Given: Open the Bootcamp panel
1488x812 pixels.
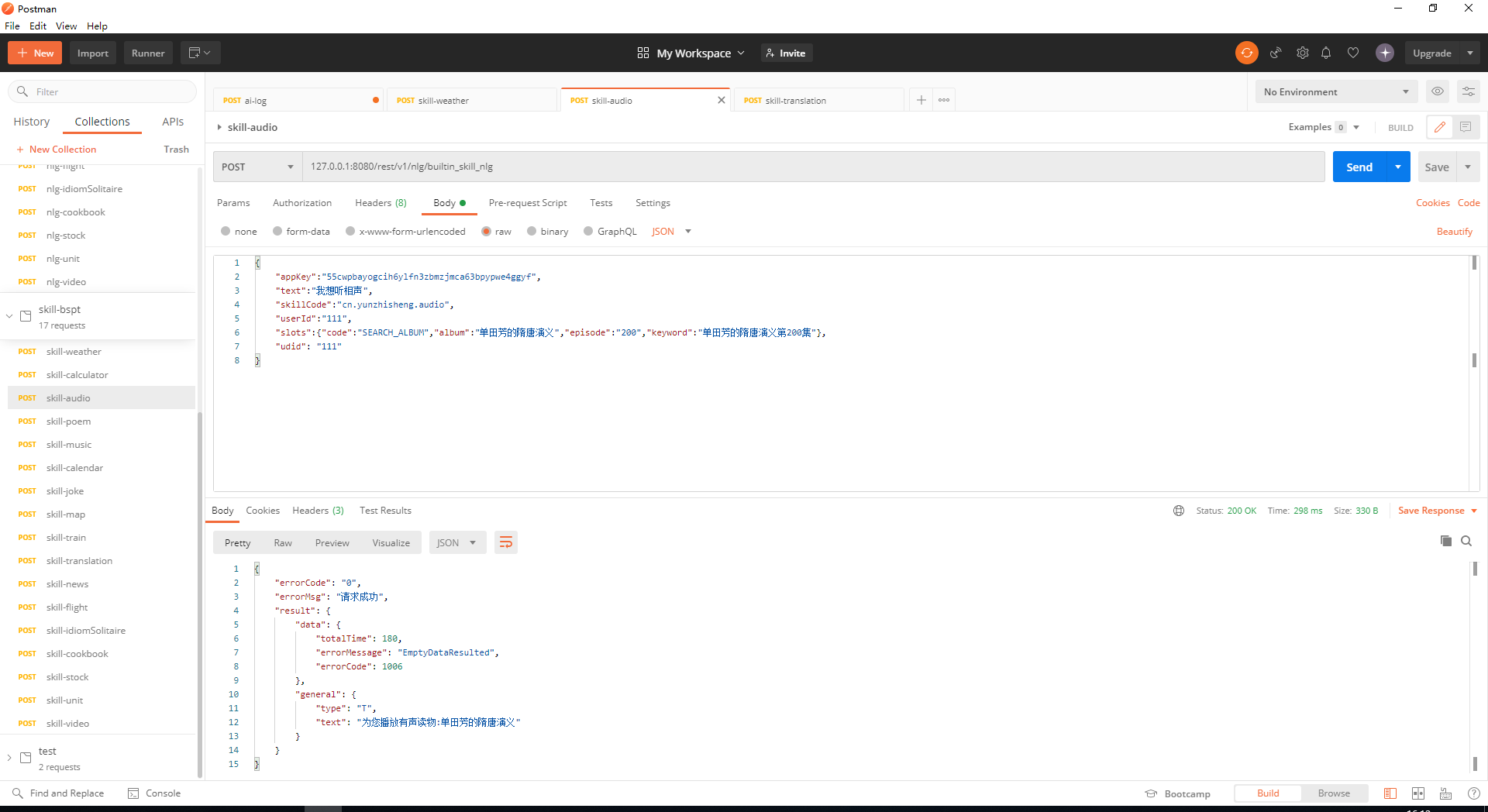Looking at the screenshot, I should [x=1177, y=793].
